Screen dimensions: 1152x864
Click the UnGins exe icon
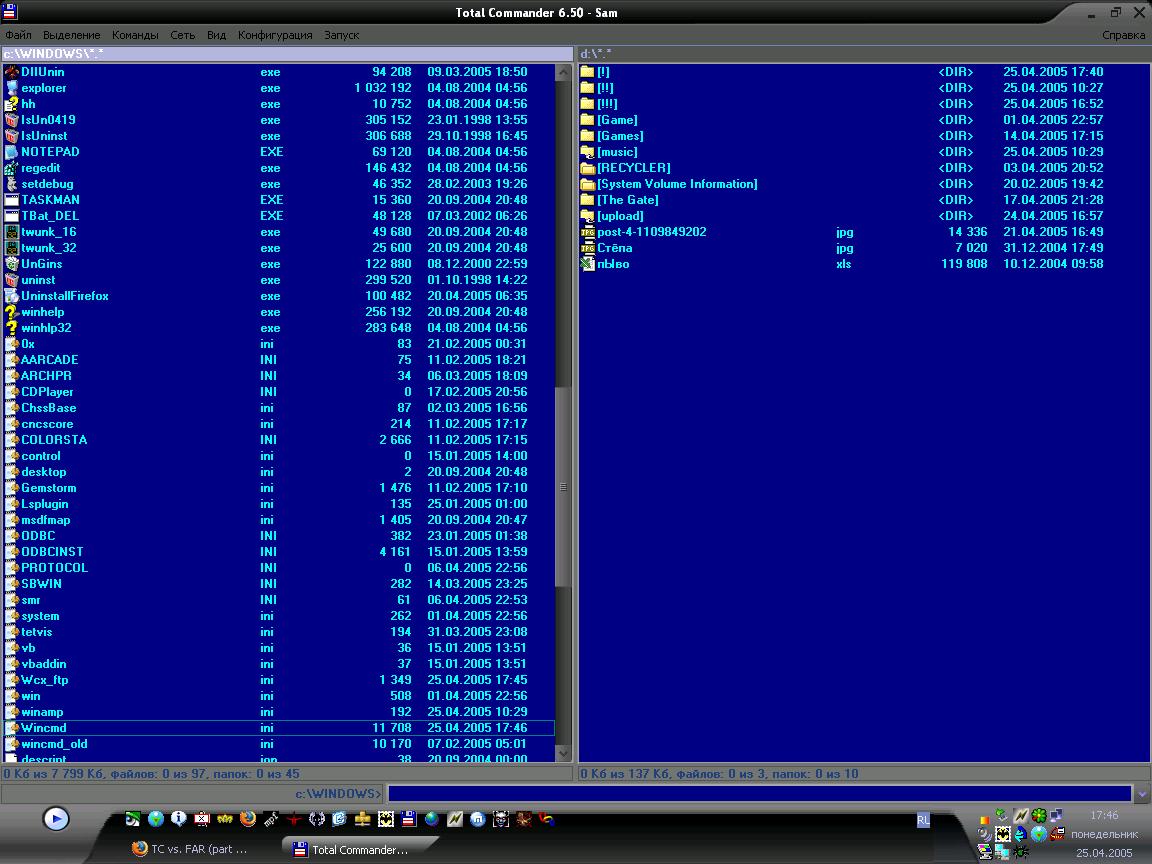[x=11, y=264]
